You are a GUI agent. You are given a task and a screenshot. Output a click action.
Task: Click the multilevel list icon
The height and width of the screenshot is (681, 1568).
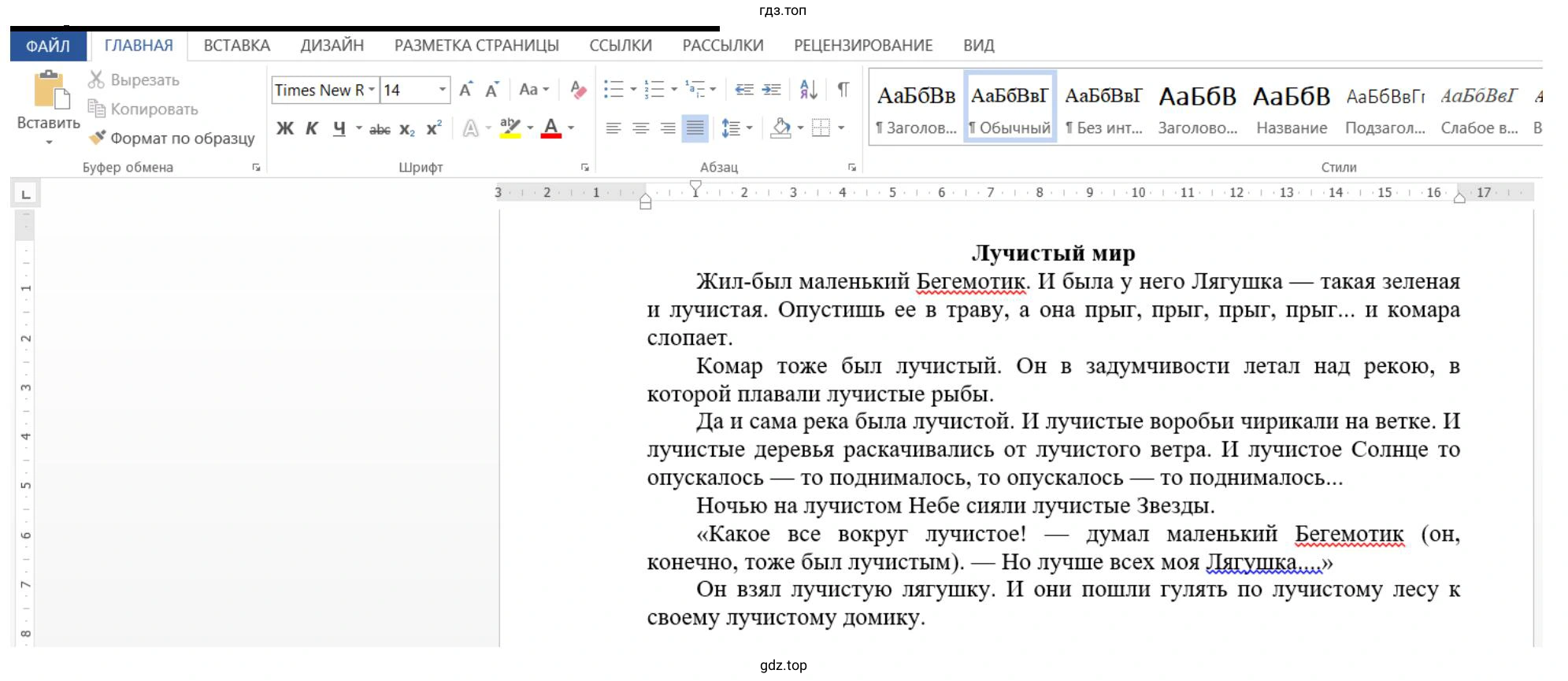point(695,89)
